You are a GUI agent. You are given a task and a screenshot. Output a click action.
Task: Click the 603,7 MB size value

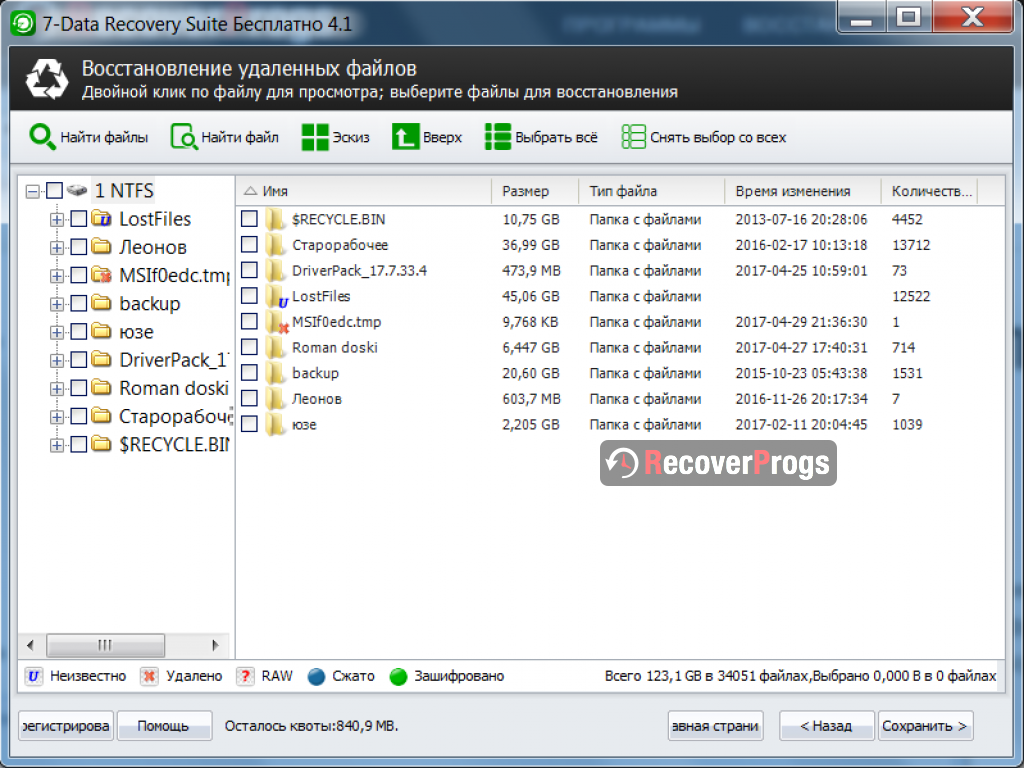[x=531, y=399]
